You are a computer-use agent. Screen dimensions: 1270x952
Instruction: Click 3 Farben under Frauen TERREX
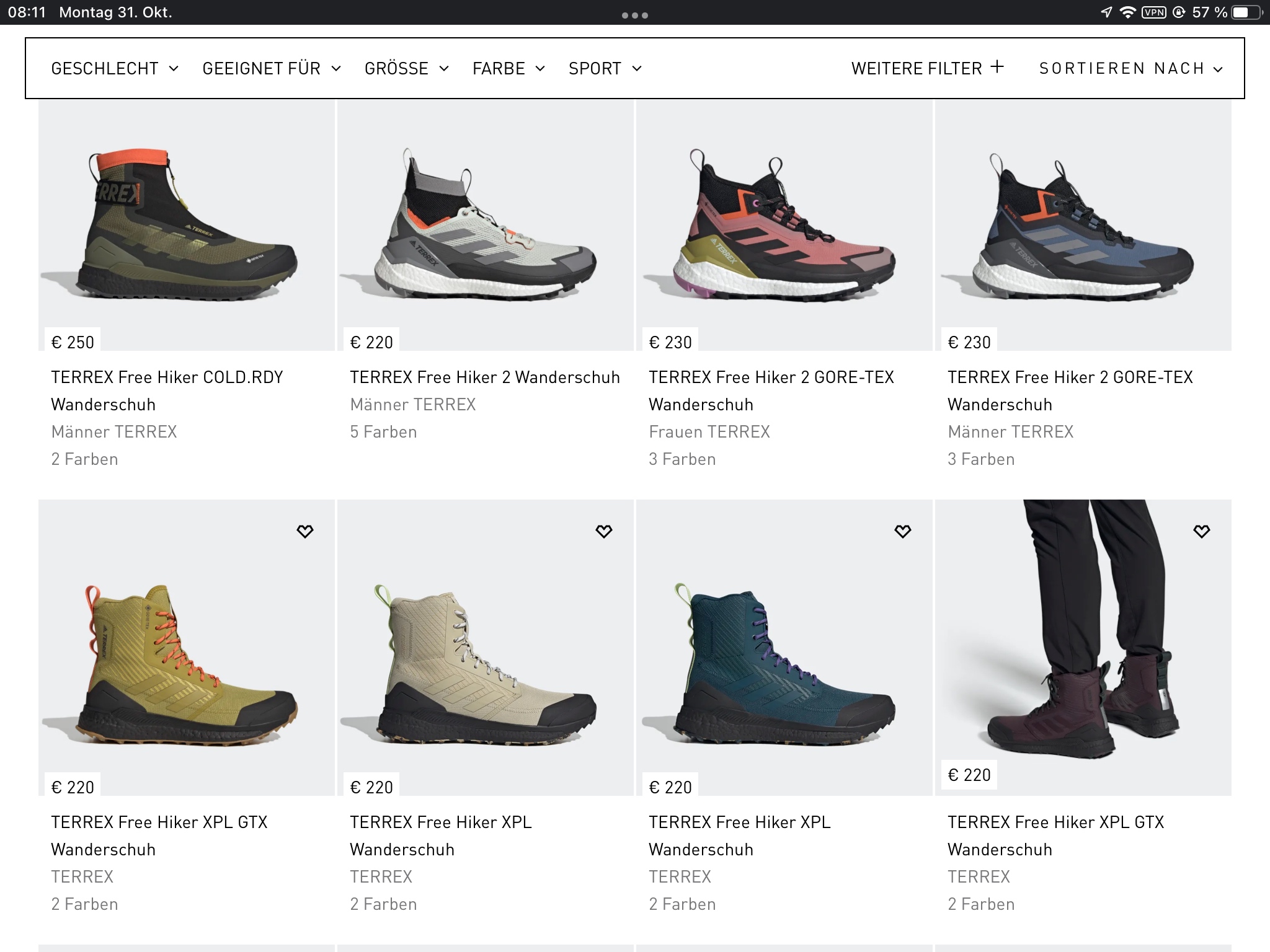click(x=682, y=459)
